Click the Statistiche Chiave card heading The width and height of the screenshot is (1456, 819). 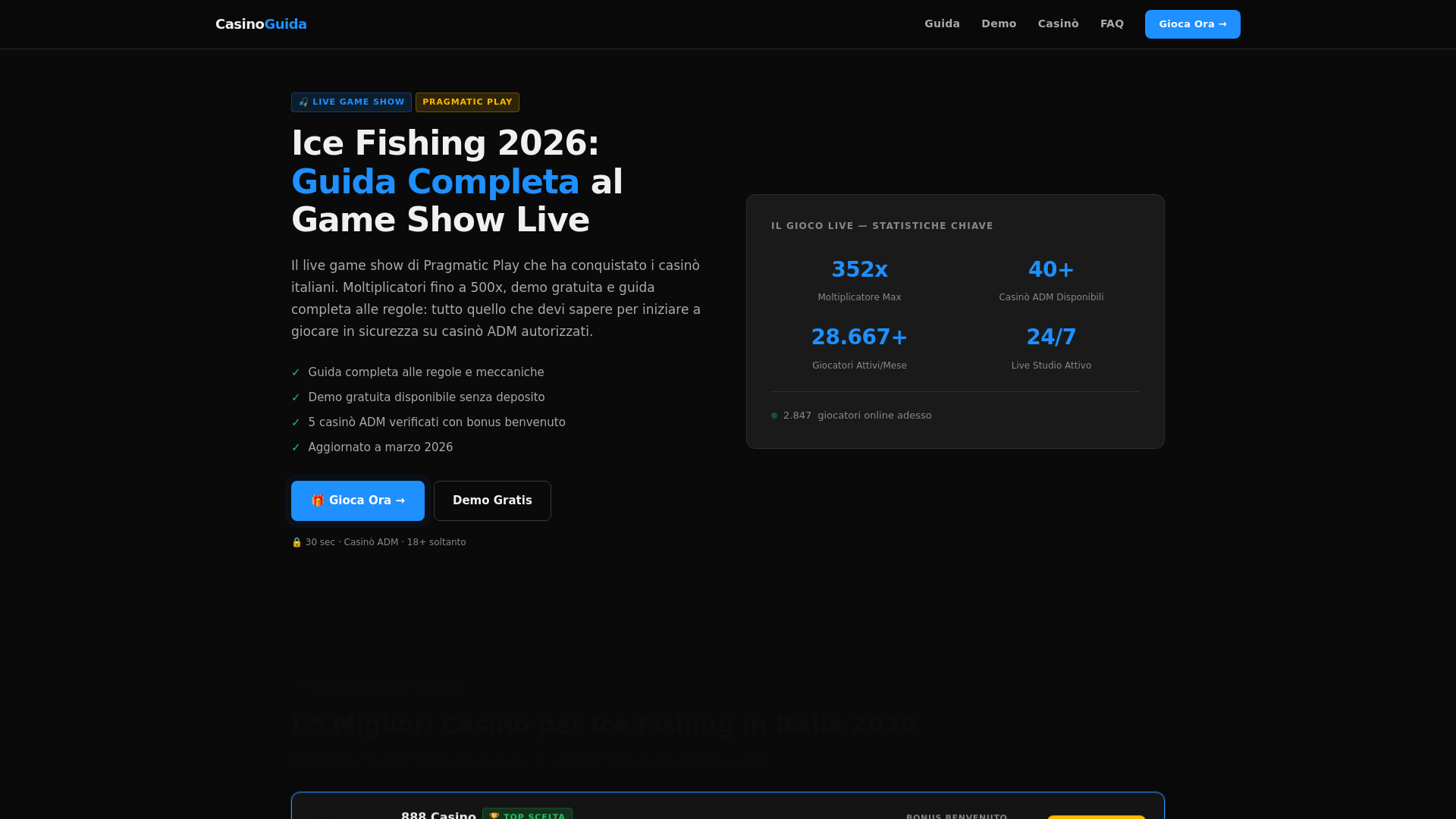[882, 226]
